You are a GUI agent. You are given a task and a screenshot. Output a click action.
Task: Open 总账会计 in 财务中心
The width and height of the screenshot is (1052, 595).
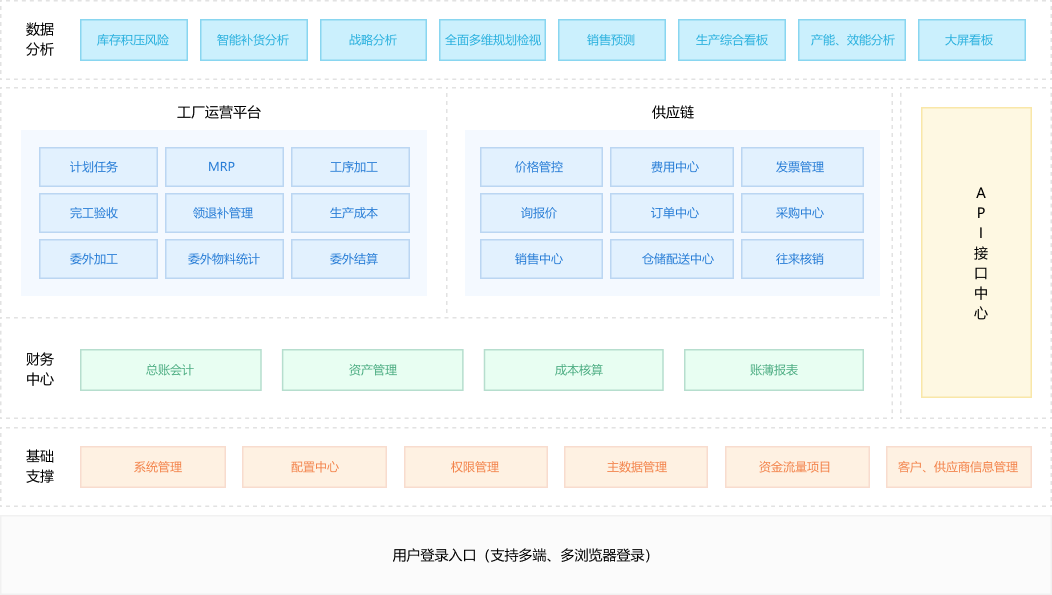170,370
